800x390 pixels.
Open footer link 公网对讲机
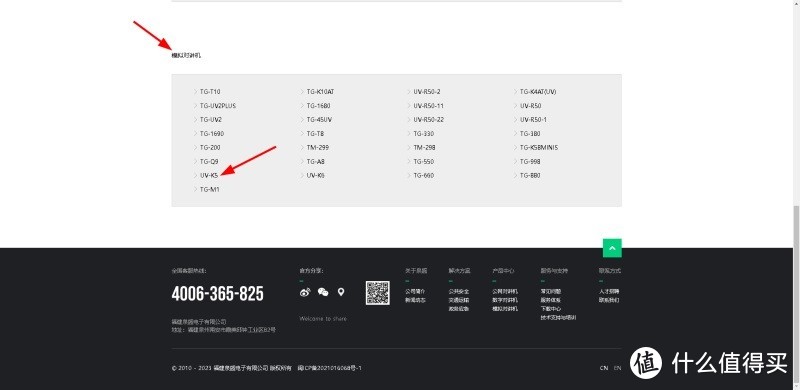(x=505, y=291)
